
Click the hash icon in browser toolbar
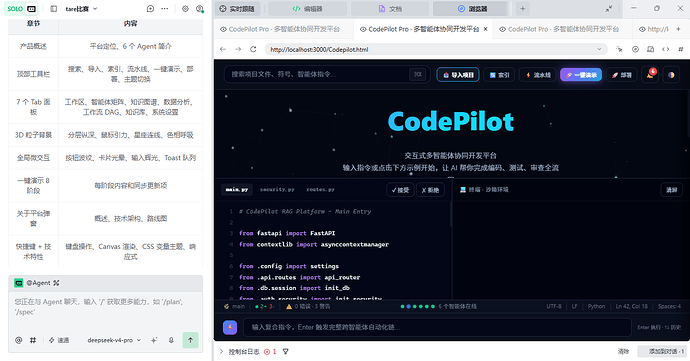point(681,49)
